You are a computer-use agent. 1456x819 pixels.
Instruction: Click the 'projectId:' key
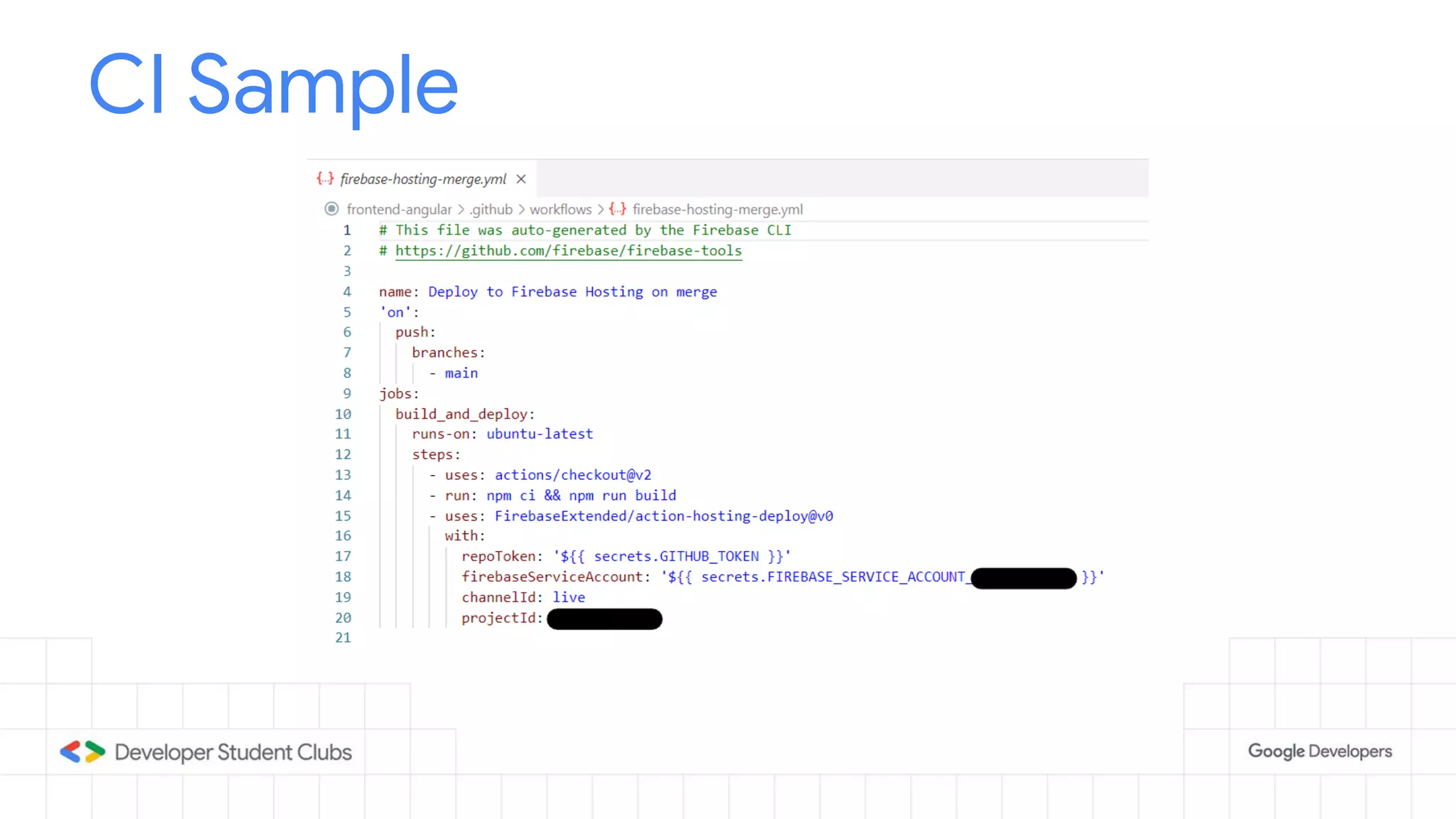point(503,619)
